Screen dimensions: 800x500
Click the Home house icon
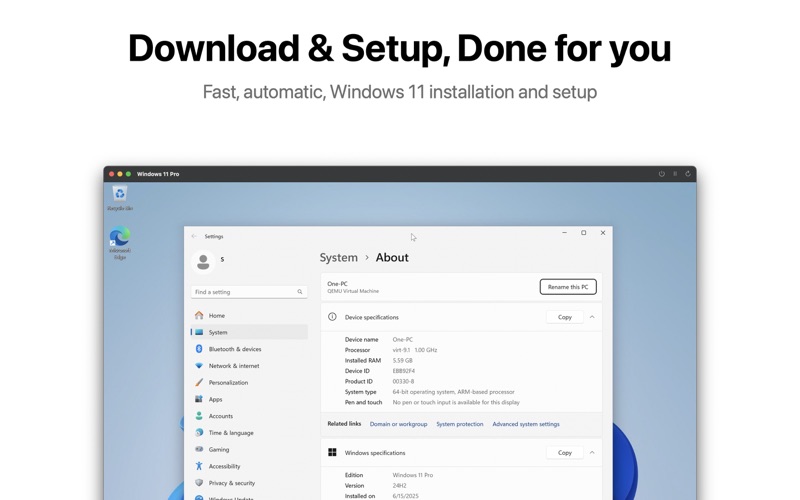199,315
